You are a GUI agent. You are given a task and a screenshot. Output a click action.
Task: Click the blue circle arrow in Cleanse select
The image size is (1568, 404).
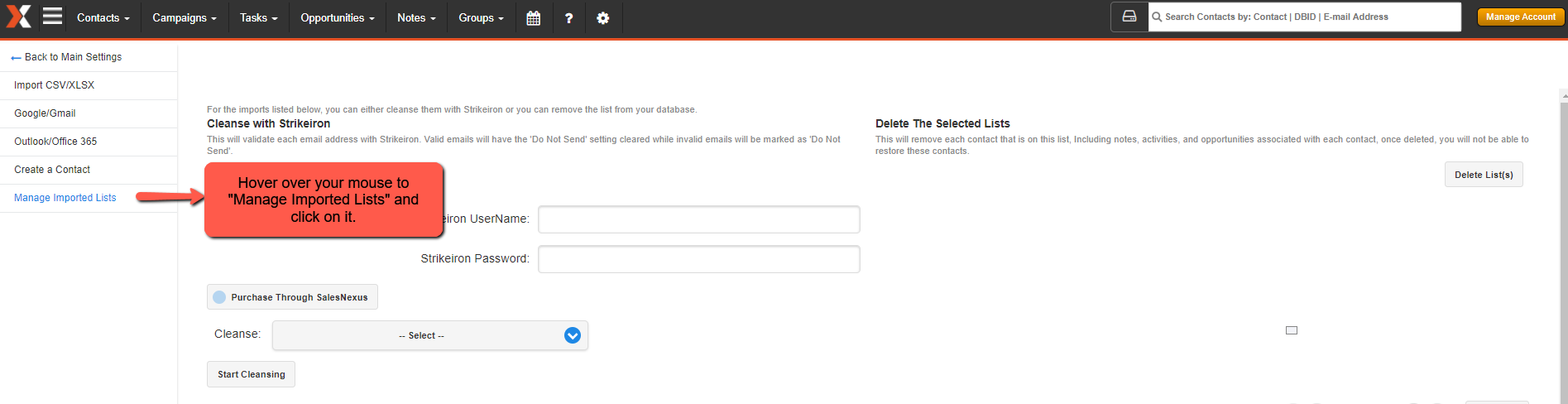click(x=573, y=335)
